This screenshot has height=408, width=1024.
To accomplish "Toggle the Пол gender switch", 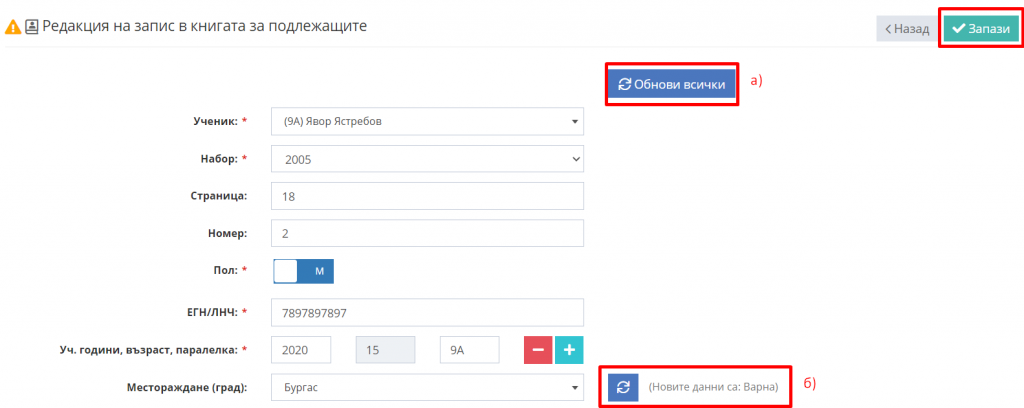I will point(304,272).
